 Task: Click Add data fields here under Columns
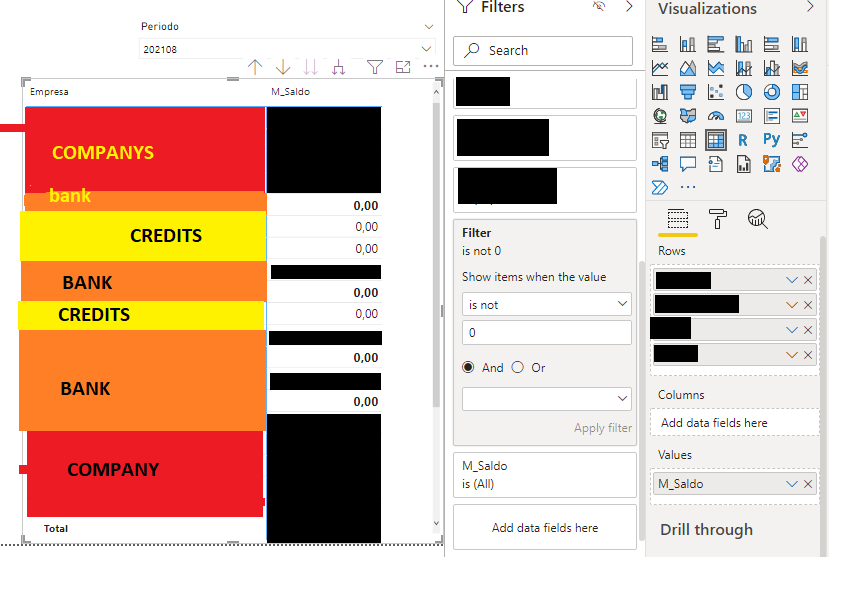[734, 423]
